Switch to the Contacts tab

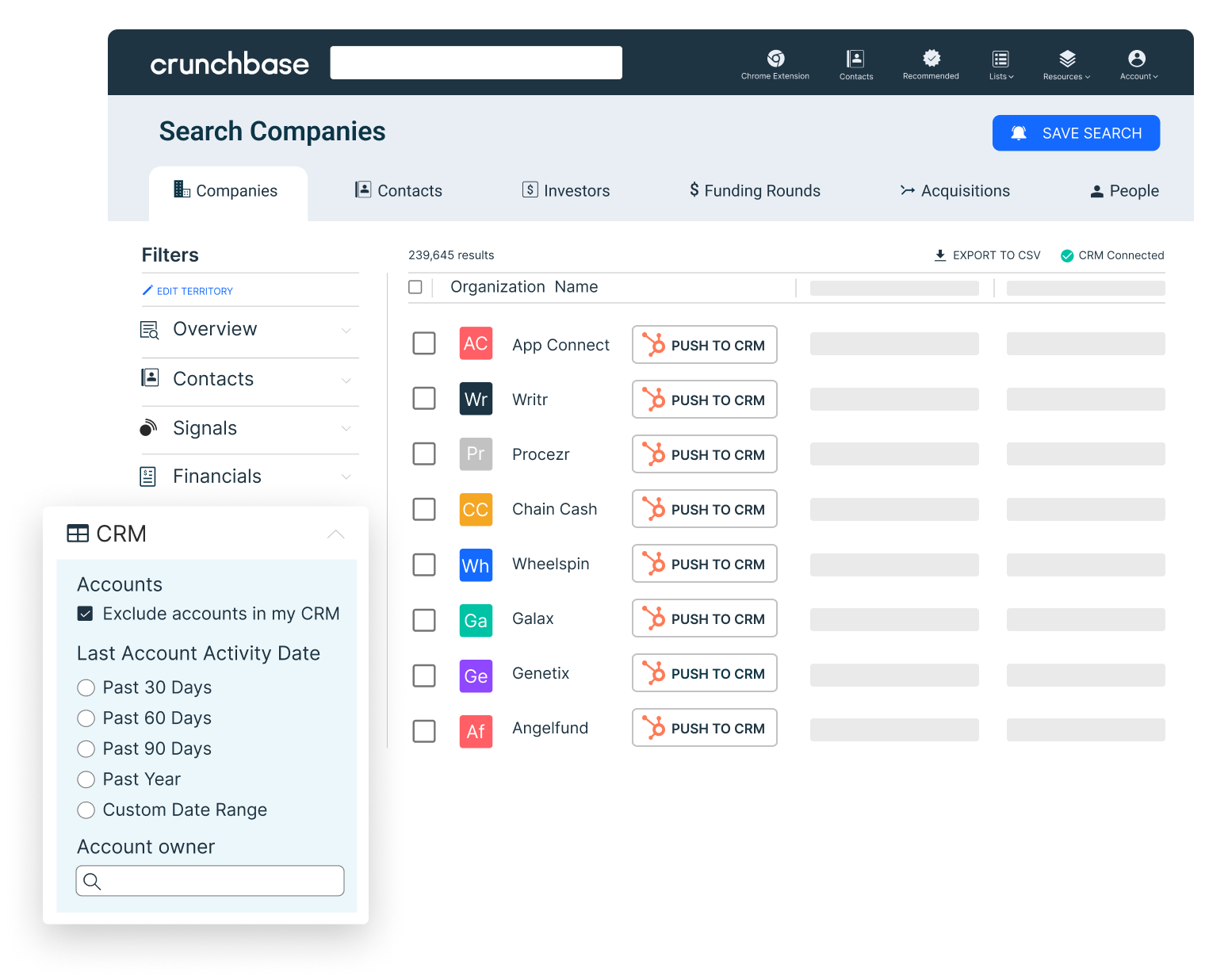pyautogui.click(x=399, y=191)
